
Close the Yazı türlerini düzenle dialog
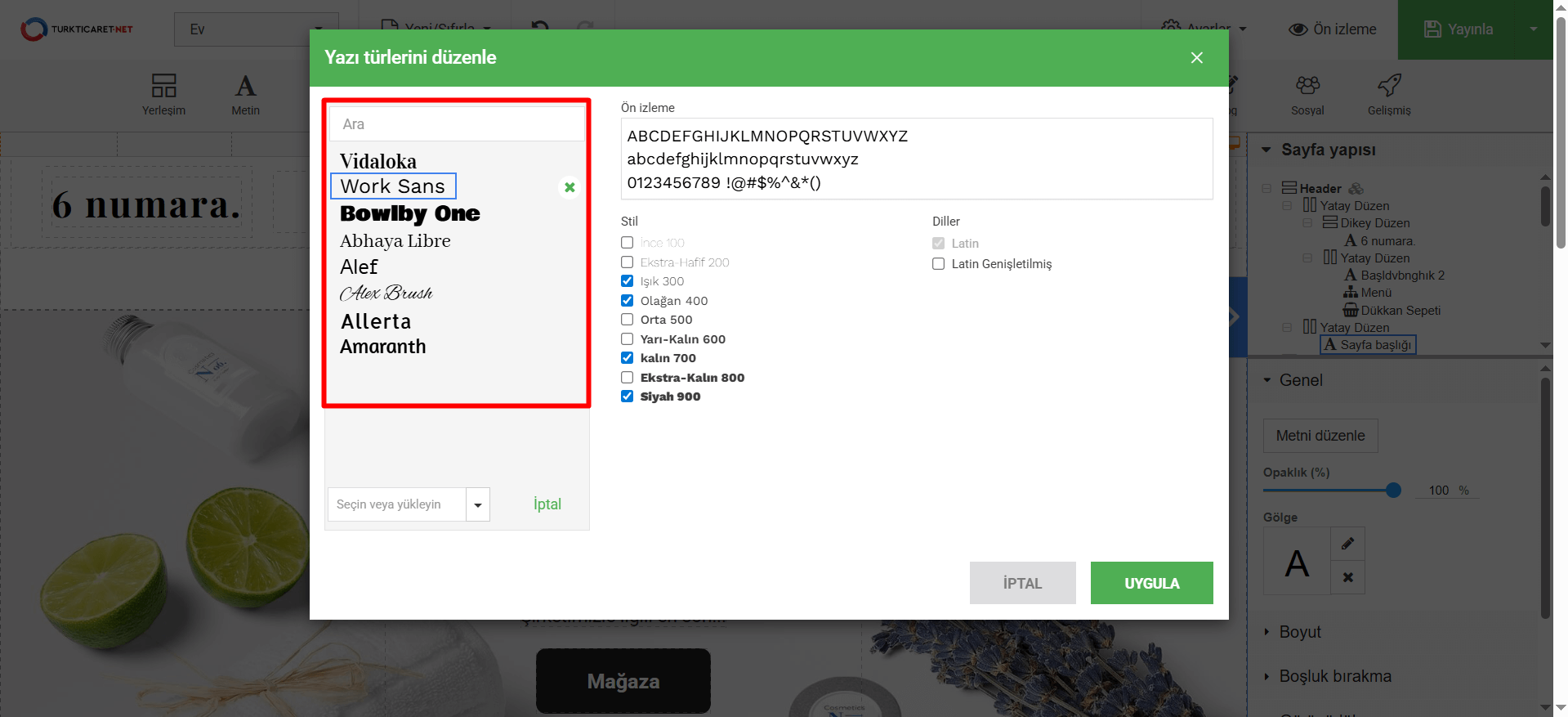[x=1196, y=57]
